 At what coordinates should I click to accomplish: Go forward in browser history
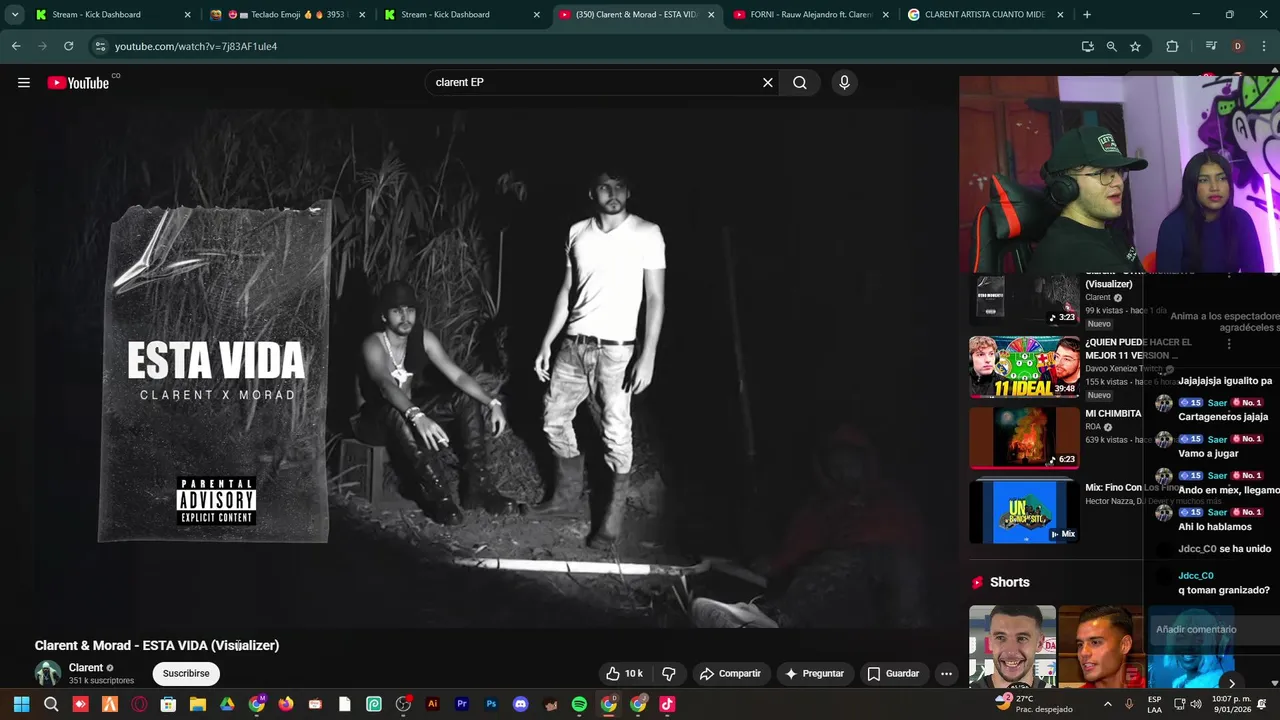tap(42, 46)
